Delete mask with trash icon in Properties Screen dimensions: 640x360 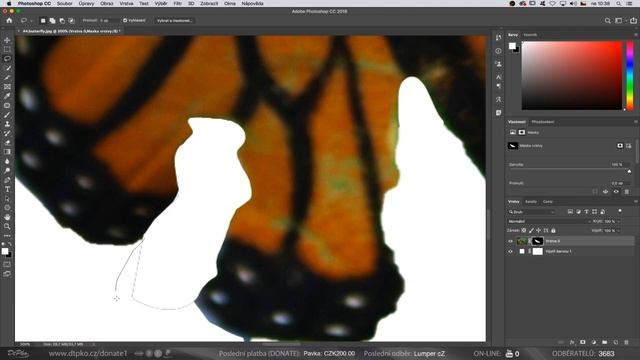coord(627,191)
